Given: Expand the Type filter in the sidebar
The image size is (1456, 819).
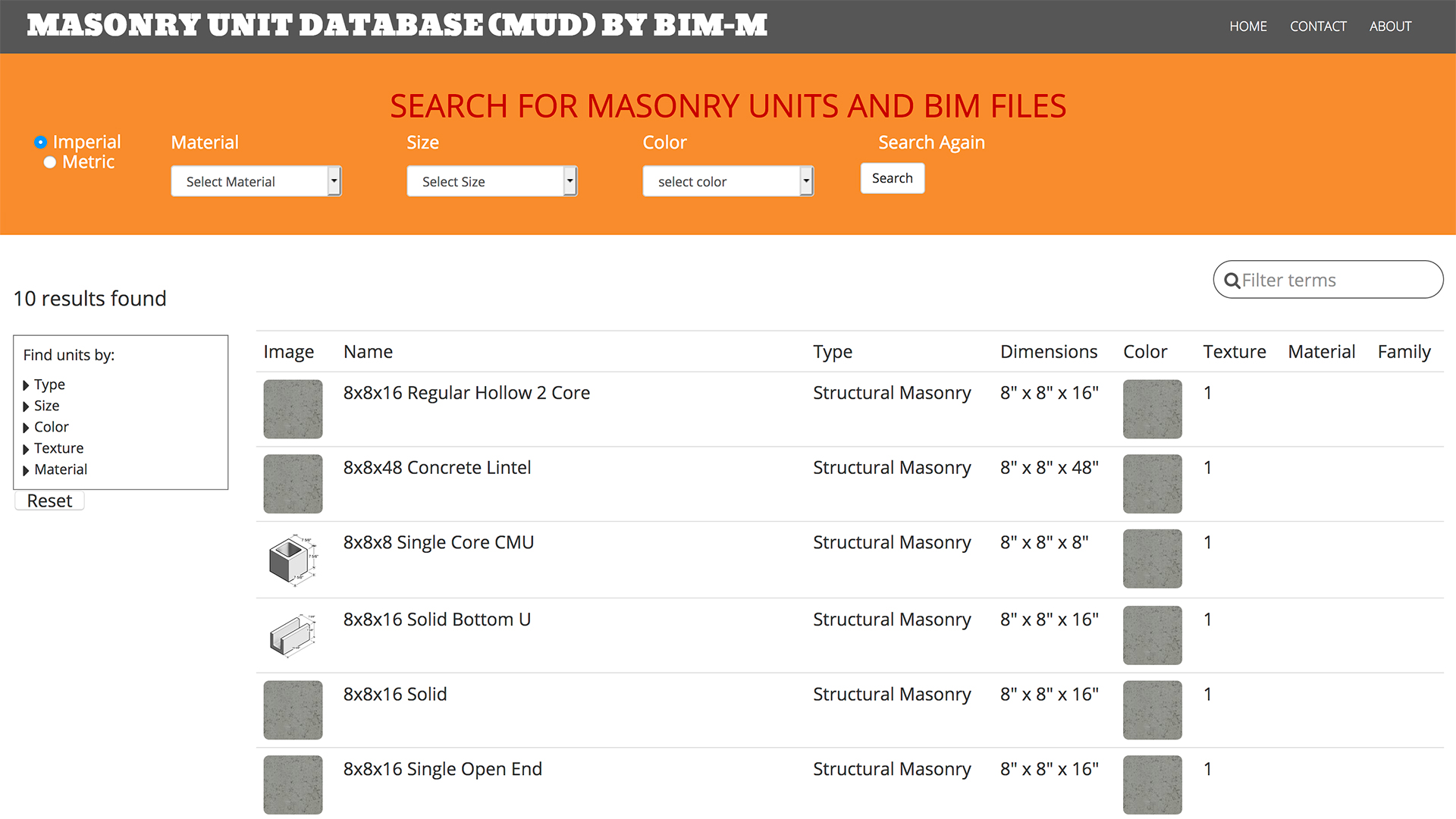Looking at the screenshot, I should coord(49,384).
